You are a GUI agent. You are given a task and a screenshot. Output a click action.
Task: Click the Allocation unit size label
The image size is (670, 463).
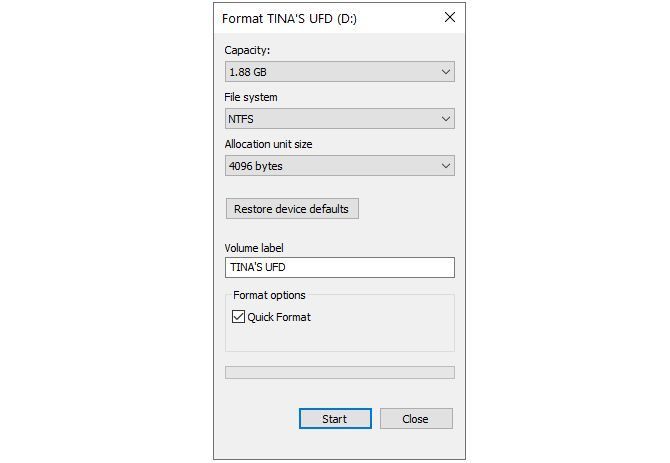click(x=268, y=144)
